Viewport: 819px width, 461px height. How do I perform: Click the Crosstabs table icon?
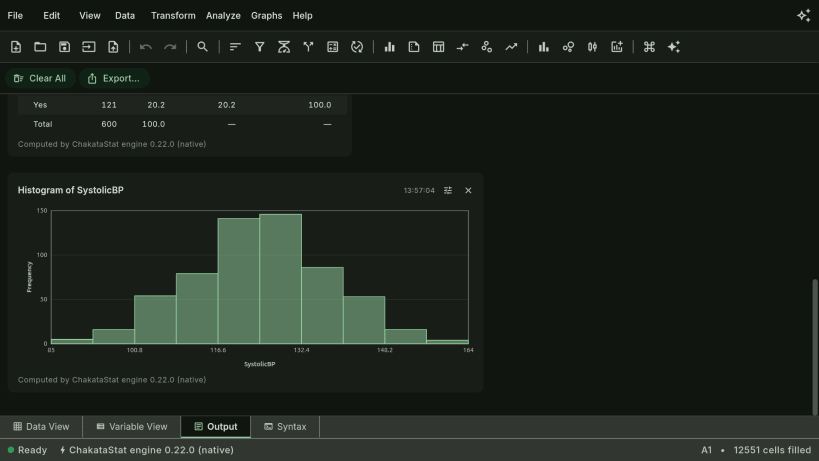438,47
